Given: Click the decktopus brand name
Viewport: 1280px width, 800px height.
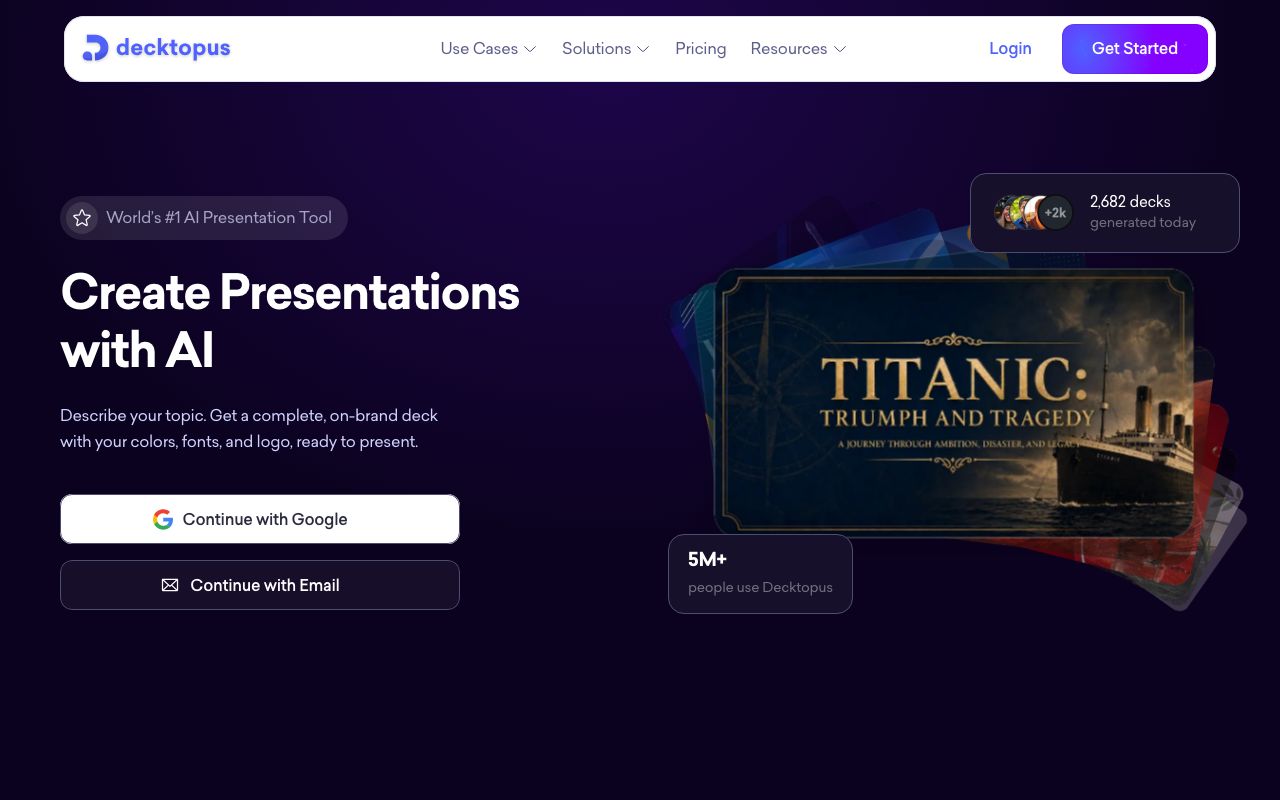Looking at the screenshot, I should coord(173,48).
